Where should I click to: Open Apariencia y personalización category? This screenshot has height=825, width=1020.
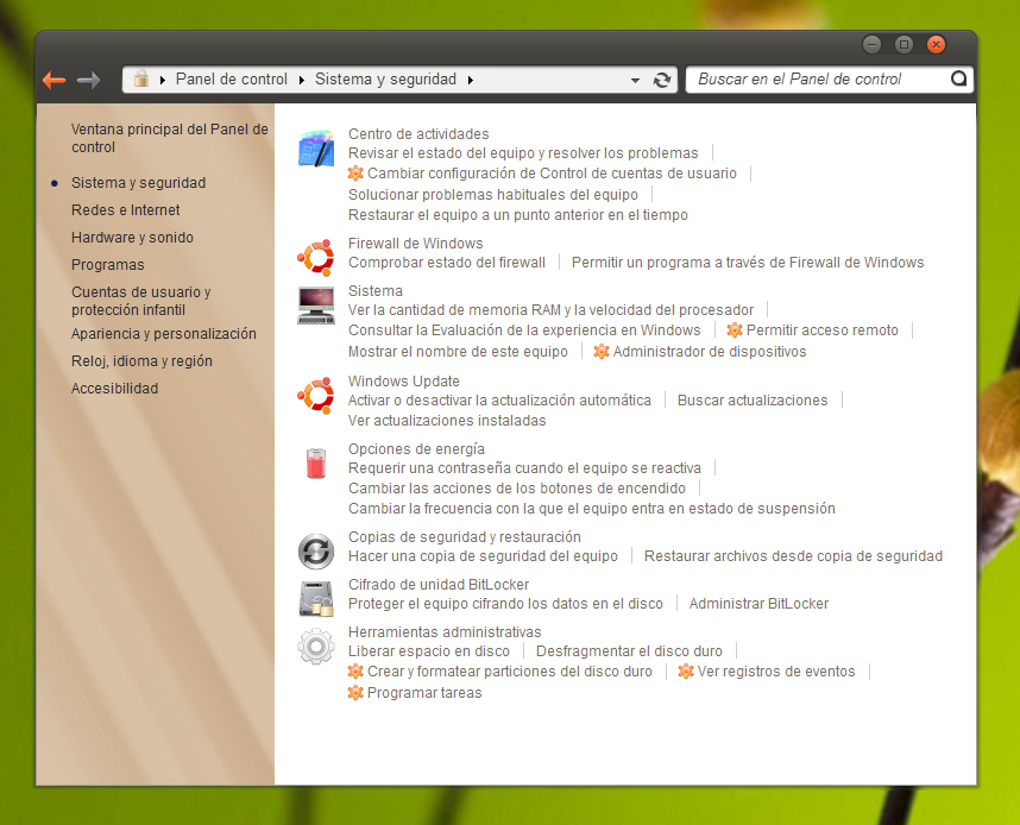pos(163,334)
